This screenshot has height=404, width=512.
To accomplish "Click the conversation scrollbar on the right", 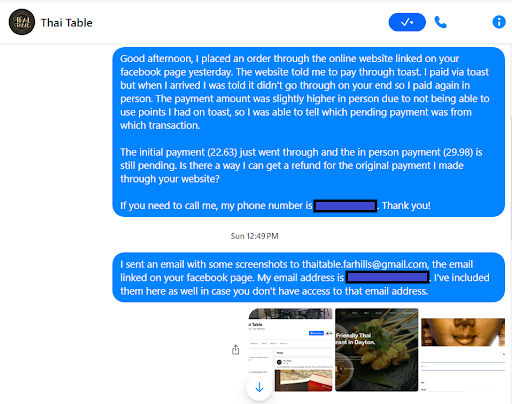I will 511,178.
